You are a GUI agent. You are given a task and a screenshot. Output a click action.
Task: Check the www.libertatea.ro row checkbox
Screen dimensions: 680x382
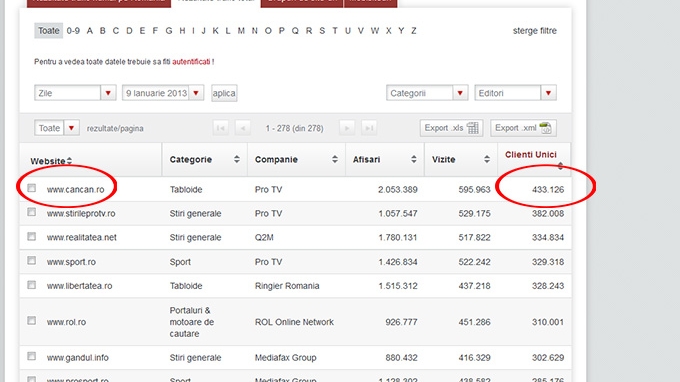(x=31, y=285)
